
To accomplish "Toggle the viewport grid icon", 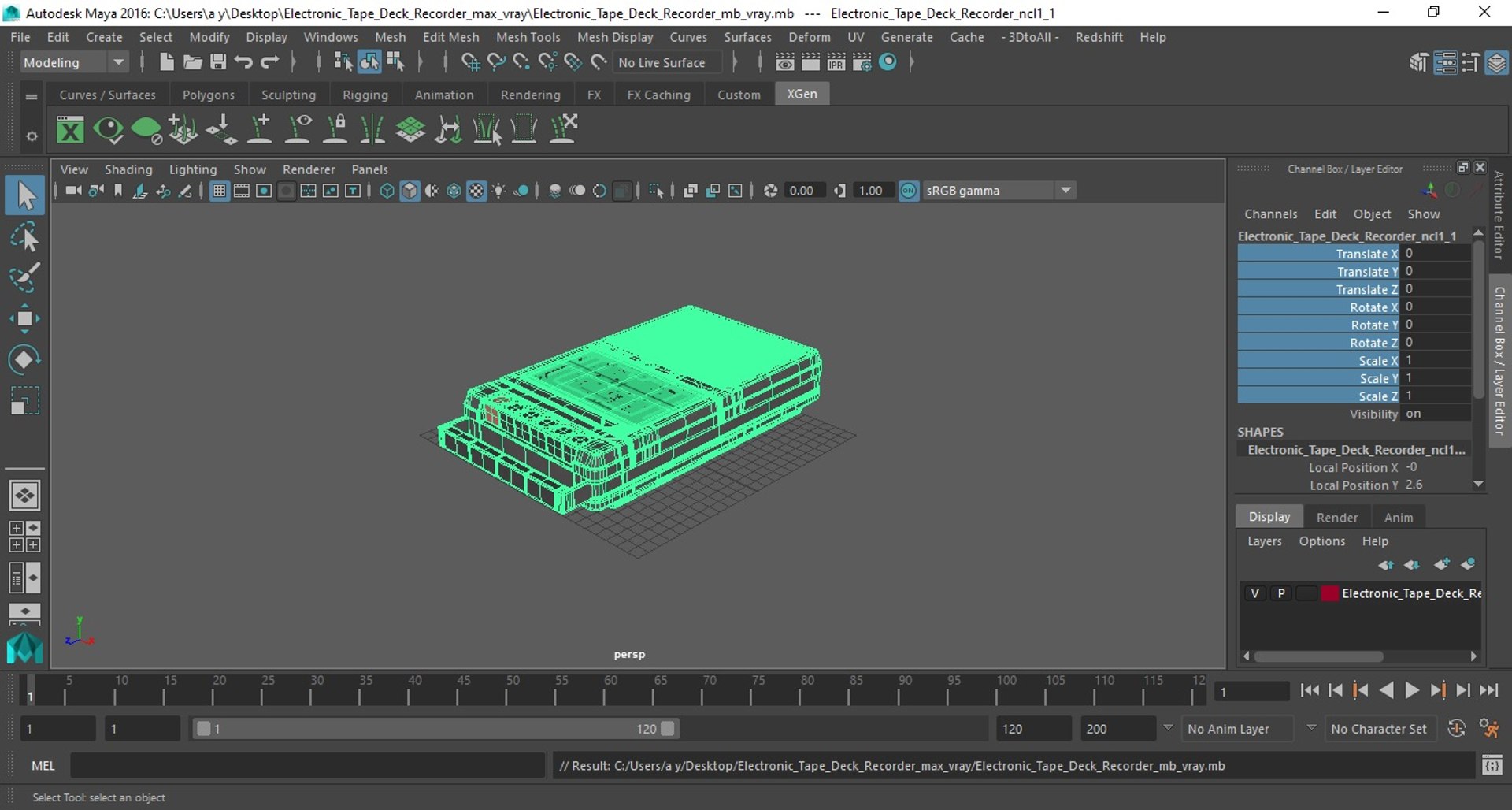I will point(219,191).
